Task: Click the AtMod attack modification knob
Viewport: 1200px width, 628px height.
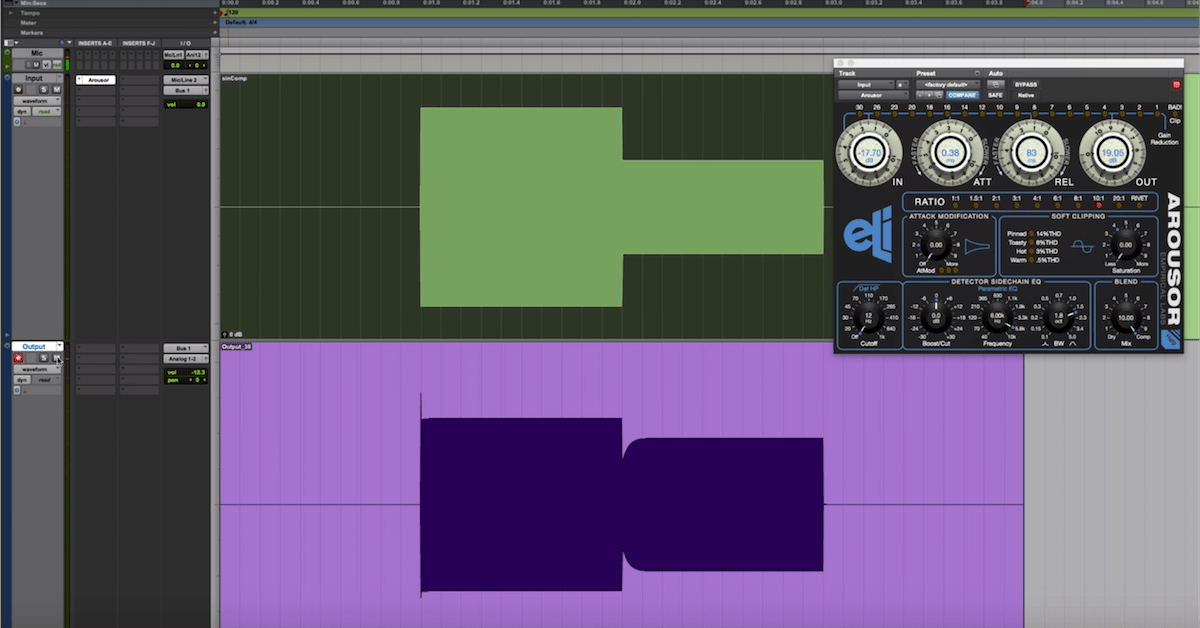Action: click(x=935, y=244)
